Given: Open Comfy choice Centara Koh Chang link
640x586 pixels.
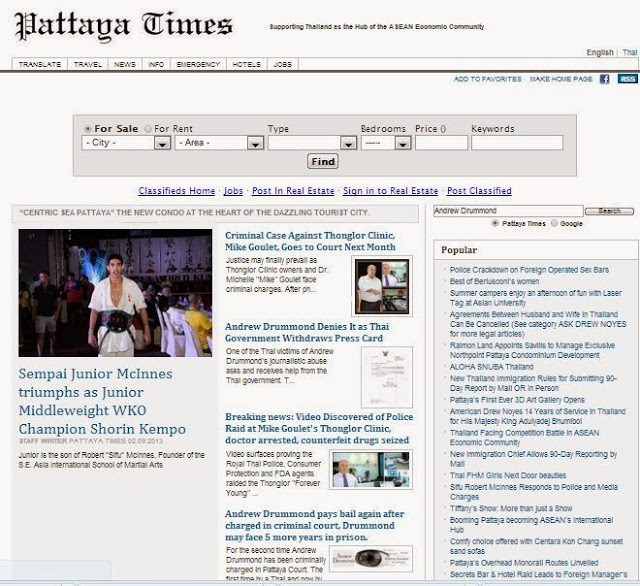Looking at the screenshot, I should point(536,546).
